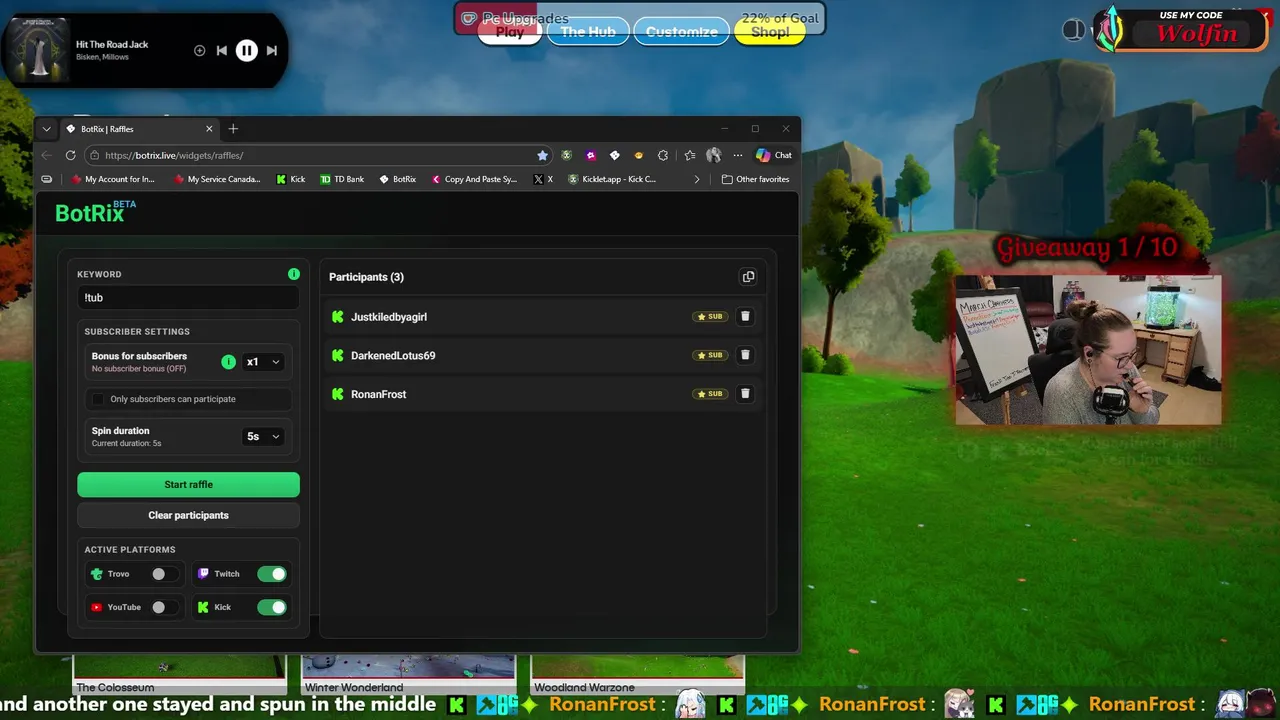Open My Account for In... bookmark
The height and width of the screenshot is (720, 1280).
pyautogui.click(x=112, y=179)
